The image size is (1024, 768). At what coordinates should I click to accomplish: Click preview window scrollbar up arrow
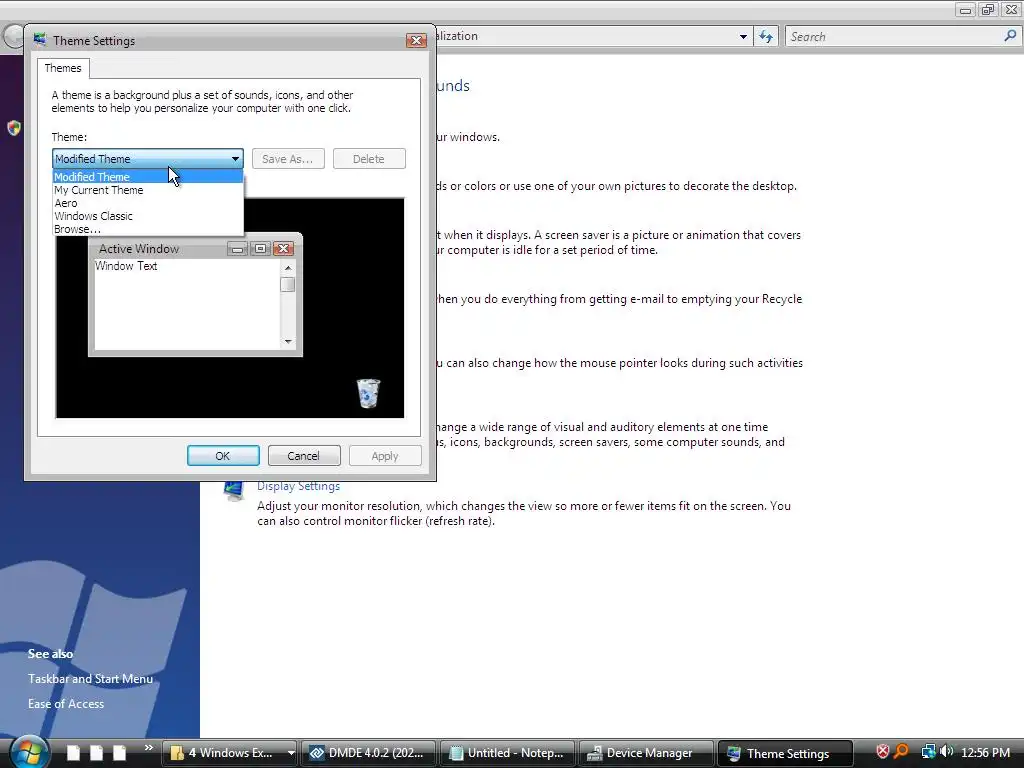click(288, 268)
